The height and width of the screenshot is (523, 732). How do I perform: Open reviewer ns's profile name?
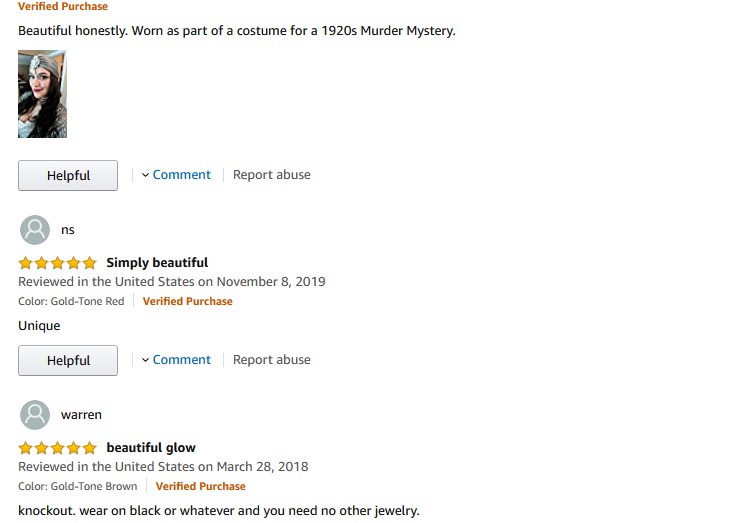tap(68, 230)
